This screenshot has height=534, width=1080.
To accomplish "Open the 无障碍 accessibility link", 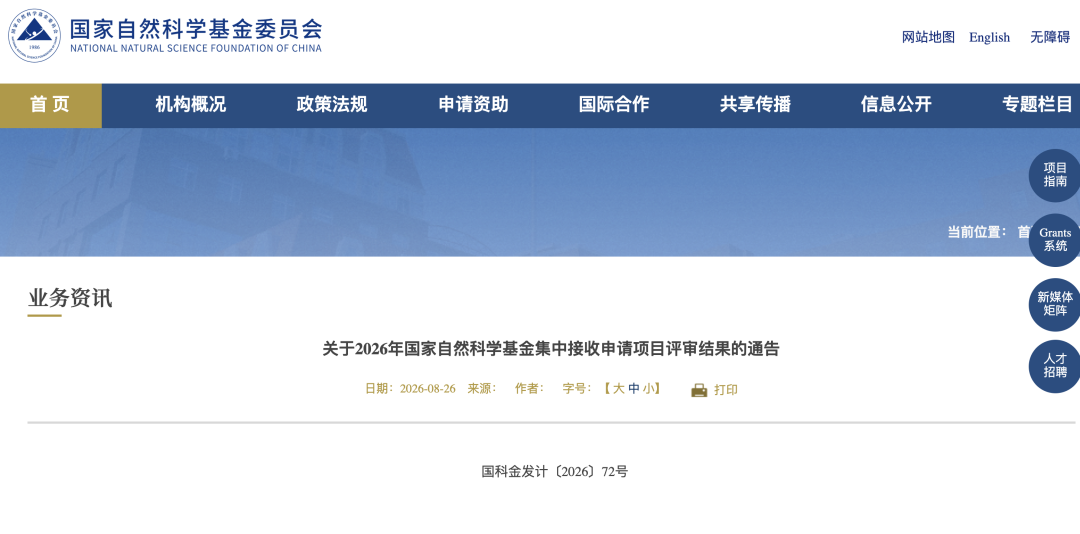I will pos(1050,37).
